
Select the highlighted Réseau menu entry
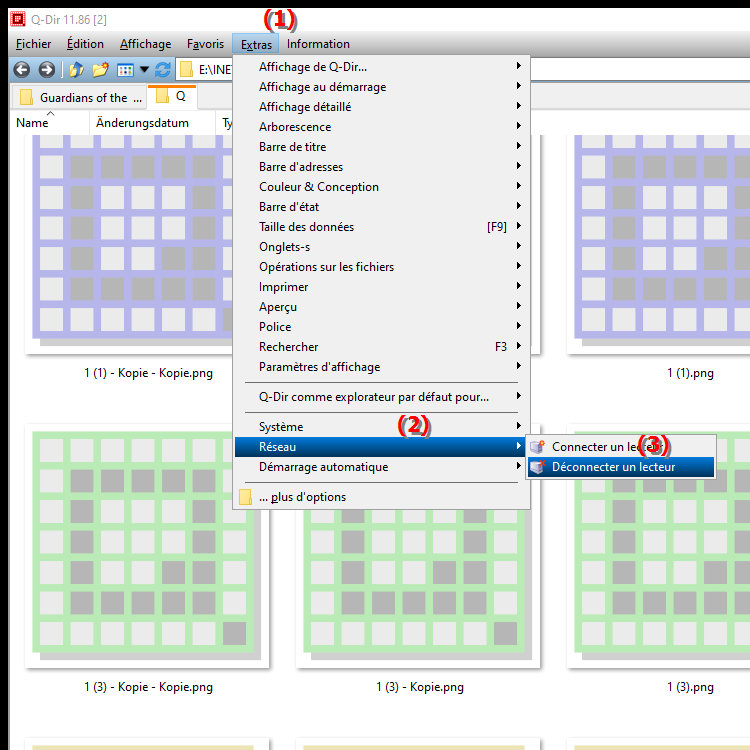382,447
